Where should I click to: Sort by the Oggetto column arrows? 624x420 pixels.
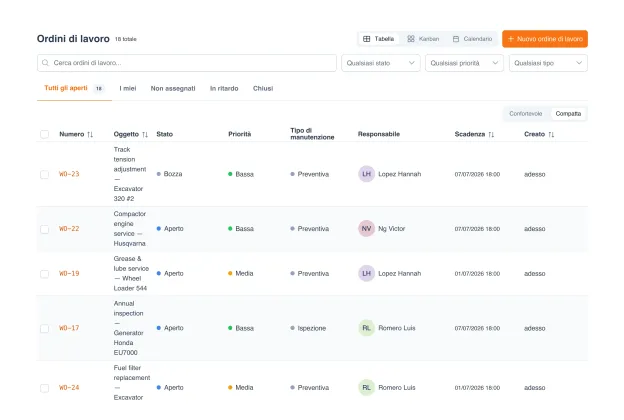click(145, 135)
